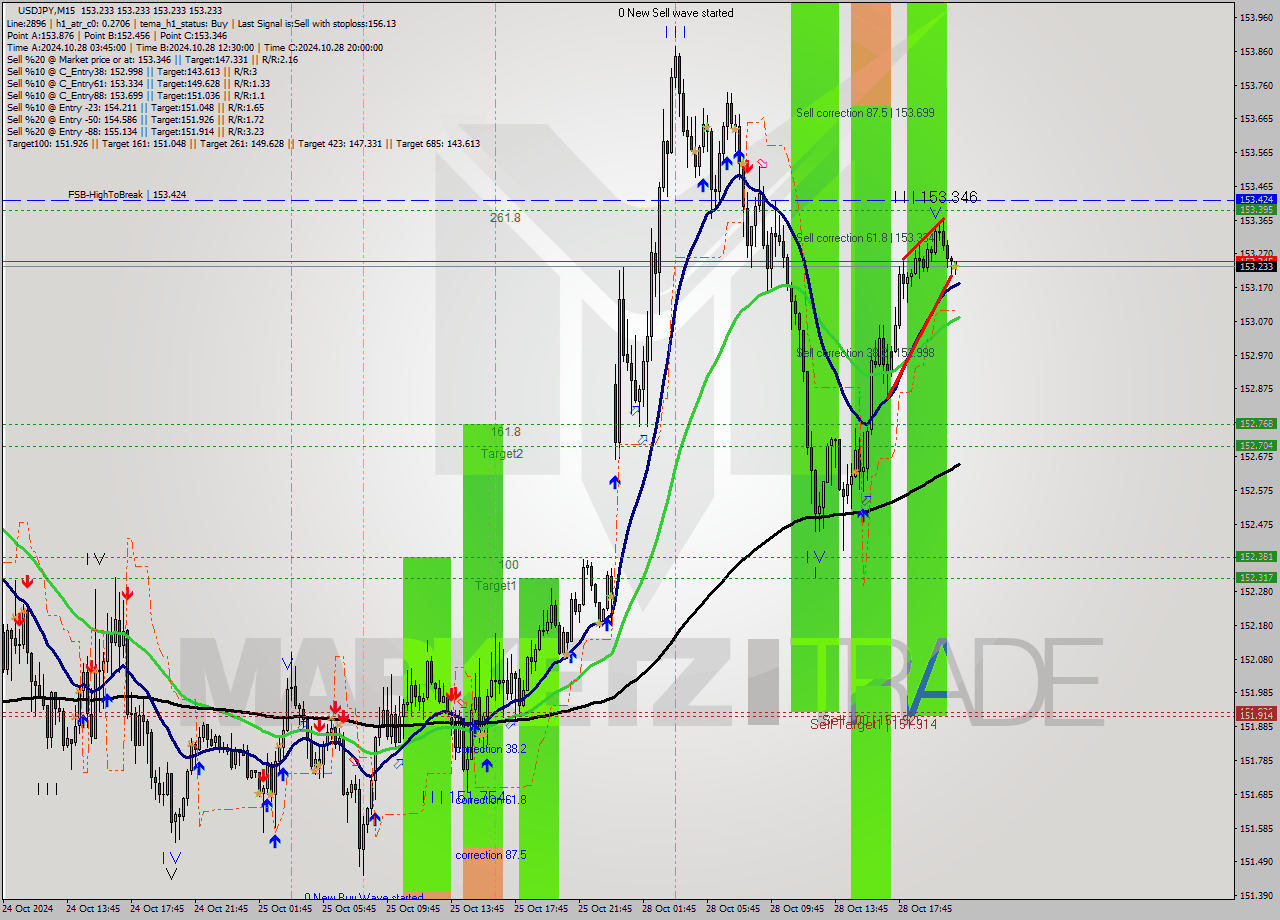The width and height of the screenshot is (1280, 920).
Task: Click the '28 Oct 17:45' time axis label
Action: (925, 909)
